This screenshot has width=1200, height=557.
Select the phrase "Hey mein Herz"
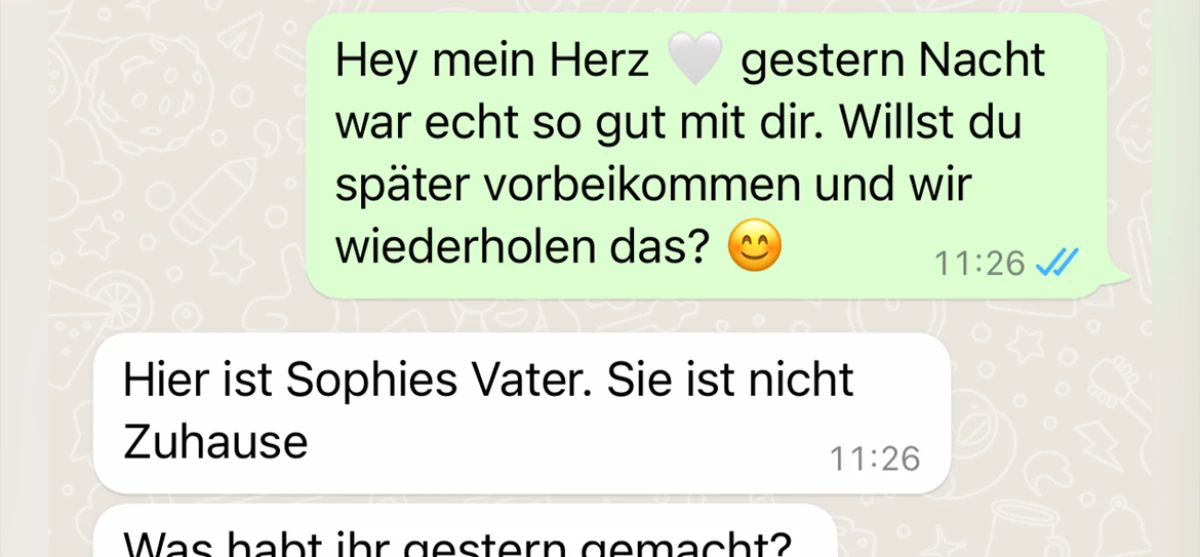point(493,62)
